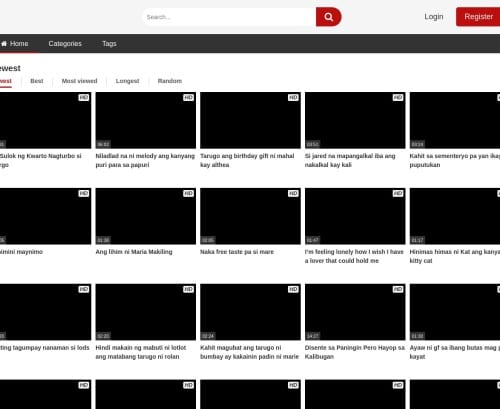Sort videos by Most viewed

point(79,81)
